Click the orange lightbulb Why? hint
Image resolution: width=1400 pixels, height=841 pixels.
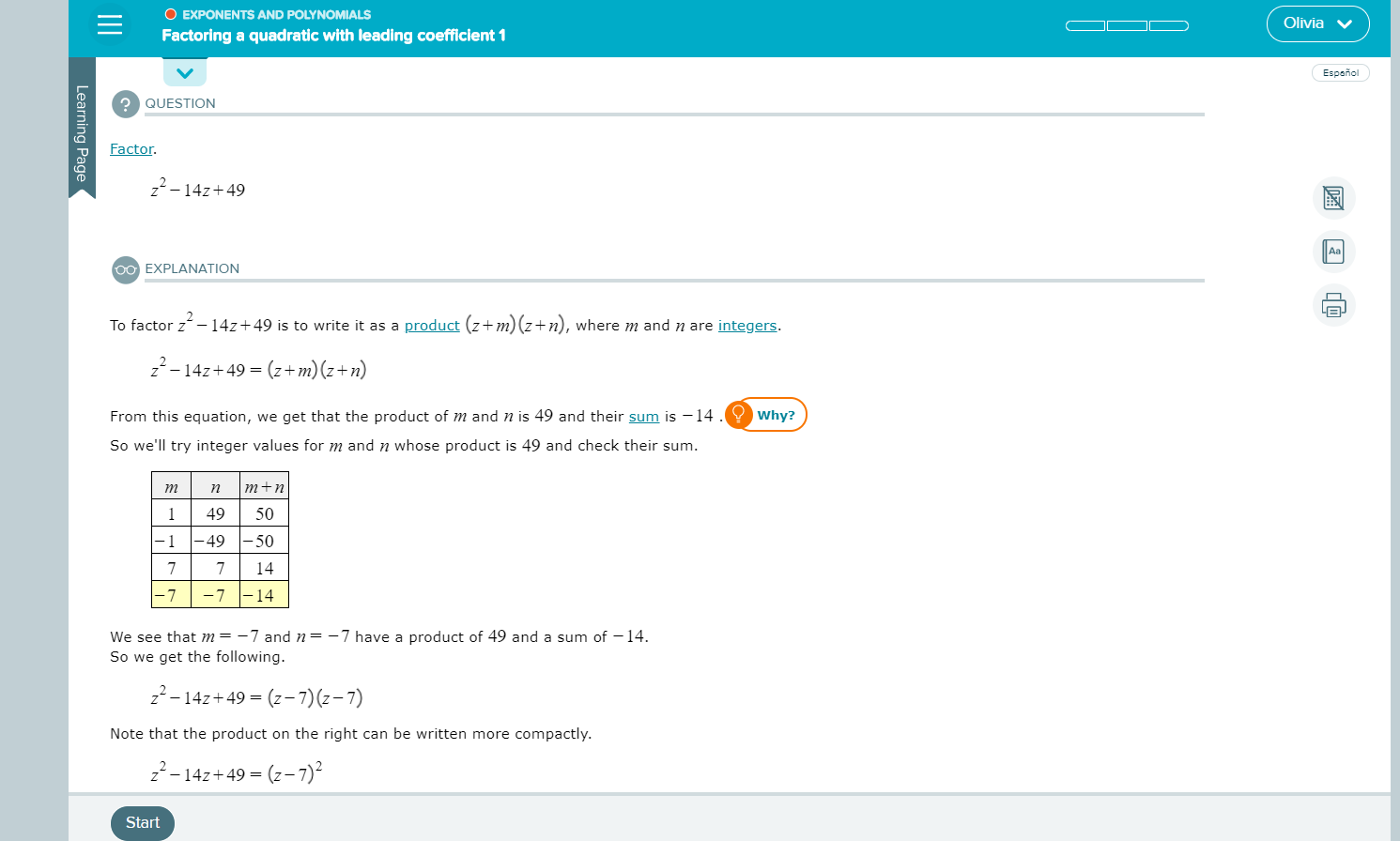click(766, 415)
